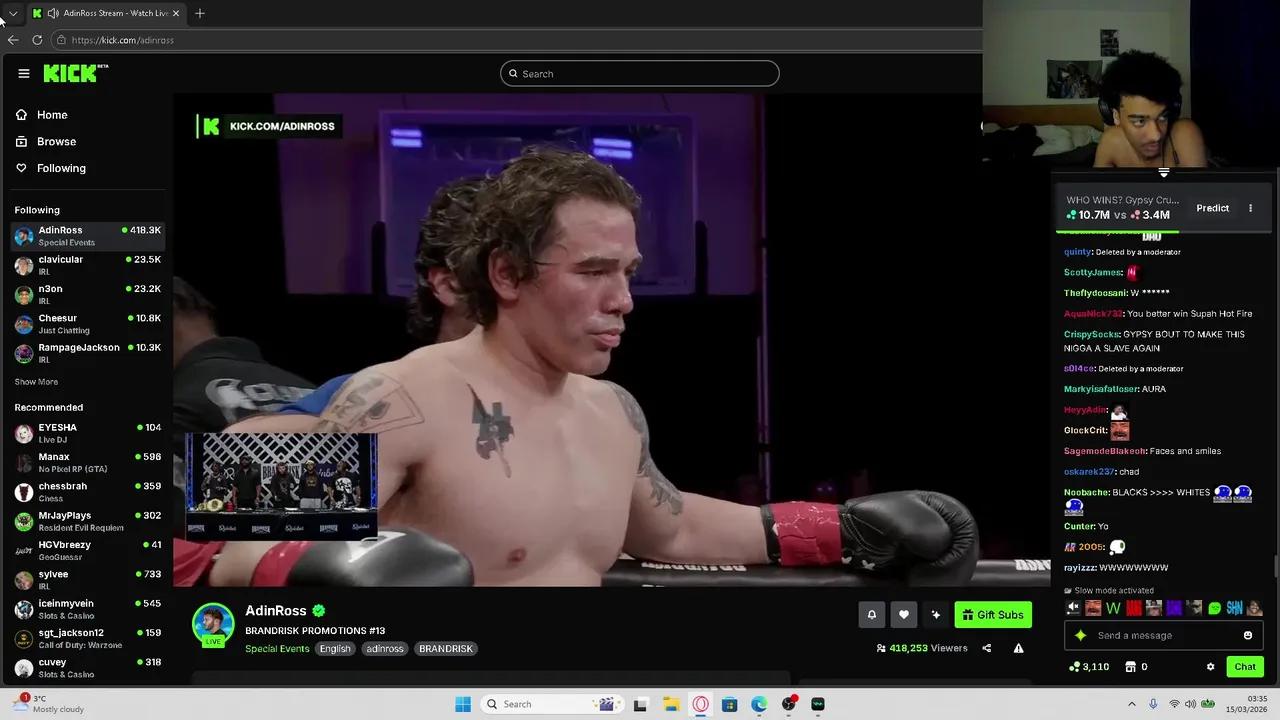Mute audio from the AdinRoss tab speaker icon
The height and width of the screenshot is (720, 1280).
point(52,13)
